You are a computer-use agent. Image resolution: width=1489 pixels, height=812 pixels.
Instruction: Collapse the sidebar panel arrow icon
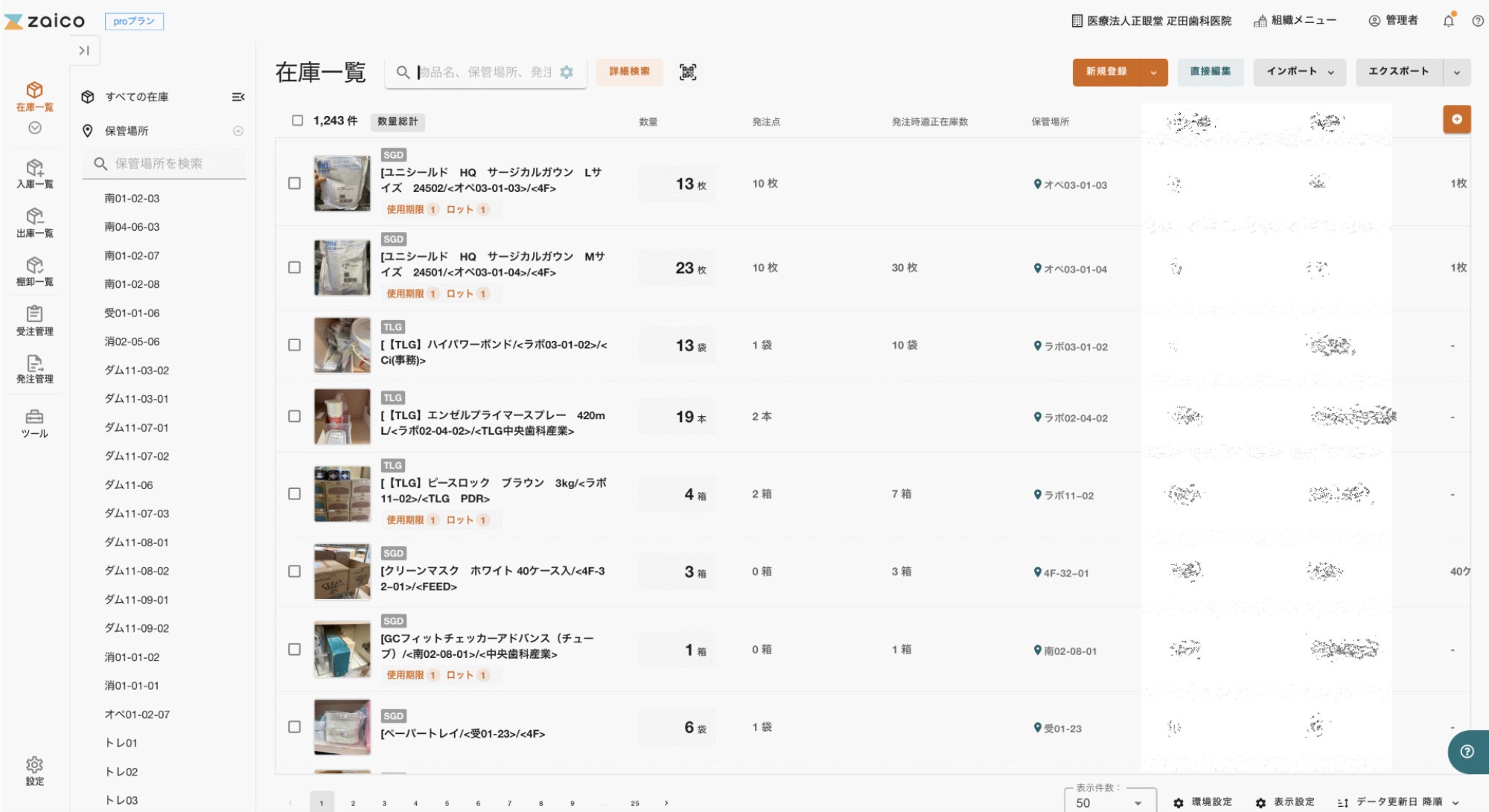[x=84, y=51]
